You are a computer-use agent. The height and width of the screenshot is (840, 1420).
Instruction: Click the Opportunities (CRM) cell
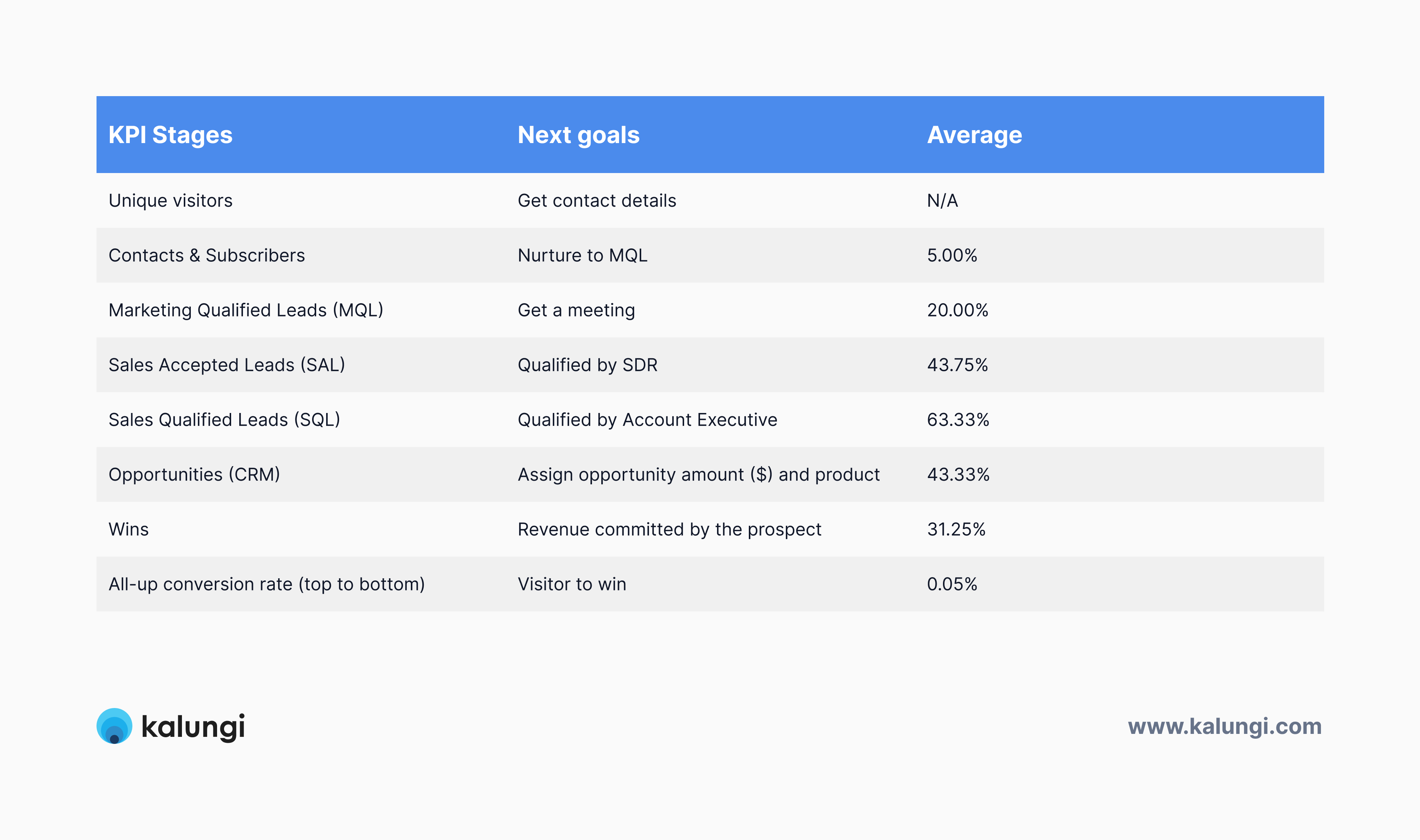click(194, 474)
